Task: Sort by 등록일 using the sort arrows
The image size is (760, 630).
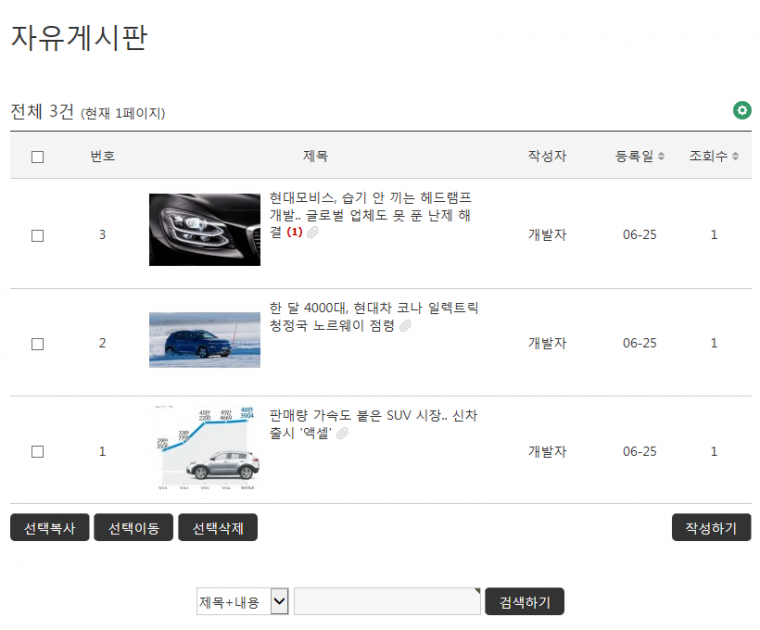Action: (661, 156)
